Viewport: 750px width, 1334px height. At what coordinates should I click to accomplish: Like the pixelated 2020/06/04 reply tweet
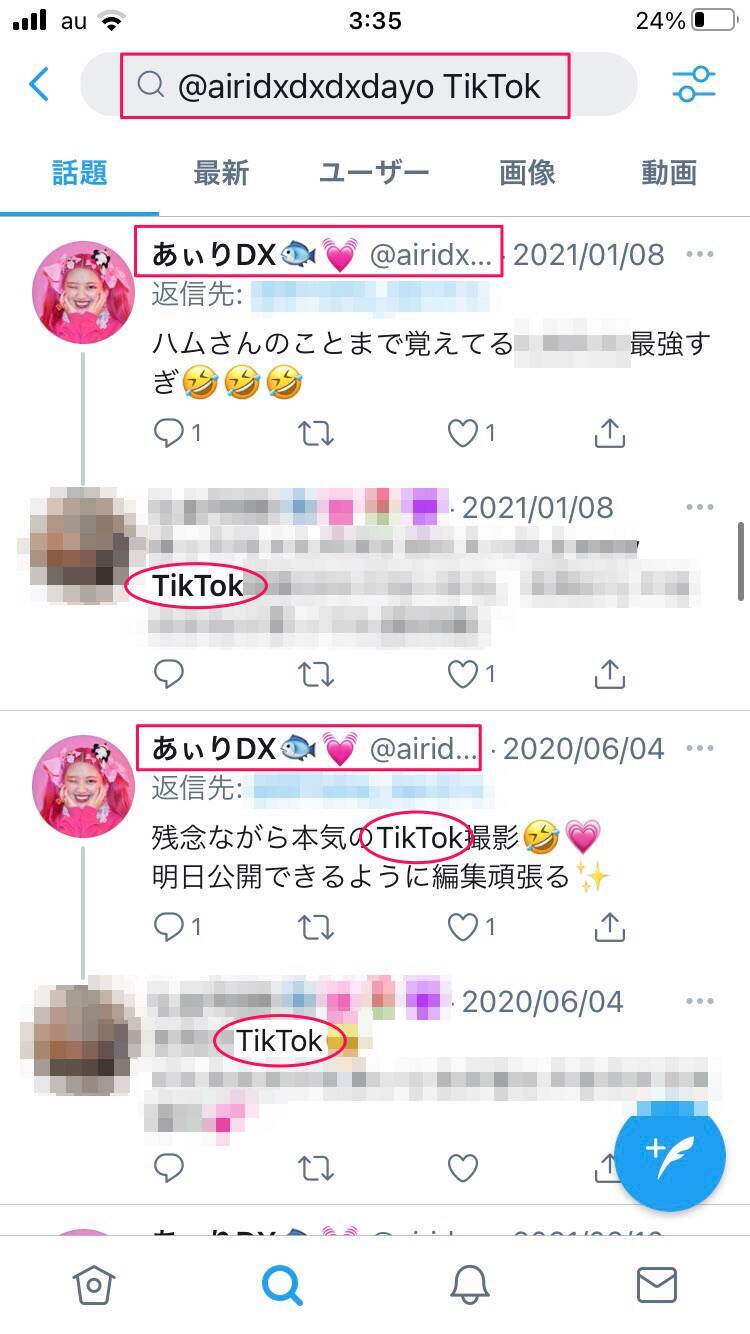click(463, 1167)
